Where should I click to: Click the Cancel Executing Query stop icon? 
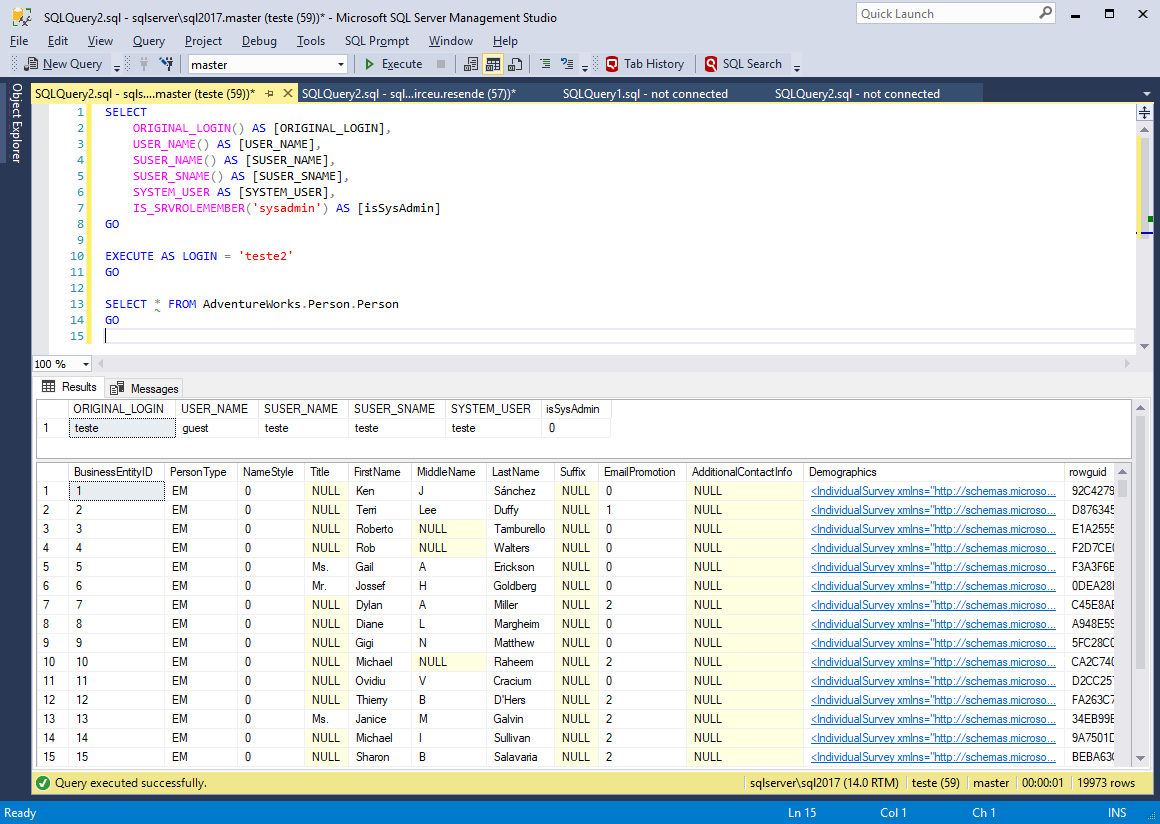(441, 64)
